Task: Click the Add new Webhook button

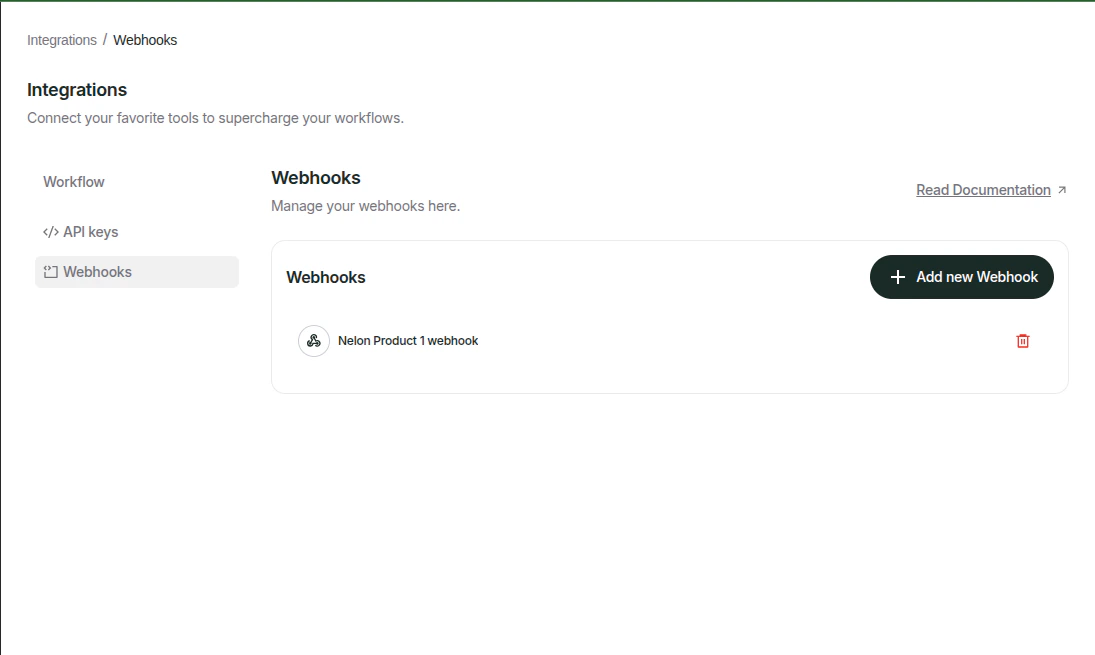Action: (961, 276)
